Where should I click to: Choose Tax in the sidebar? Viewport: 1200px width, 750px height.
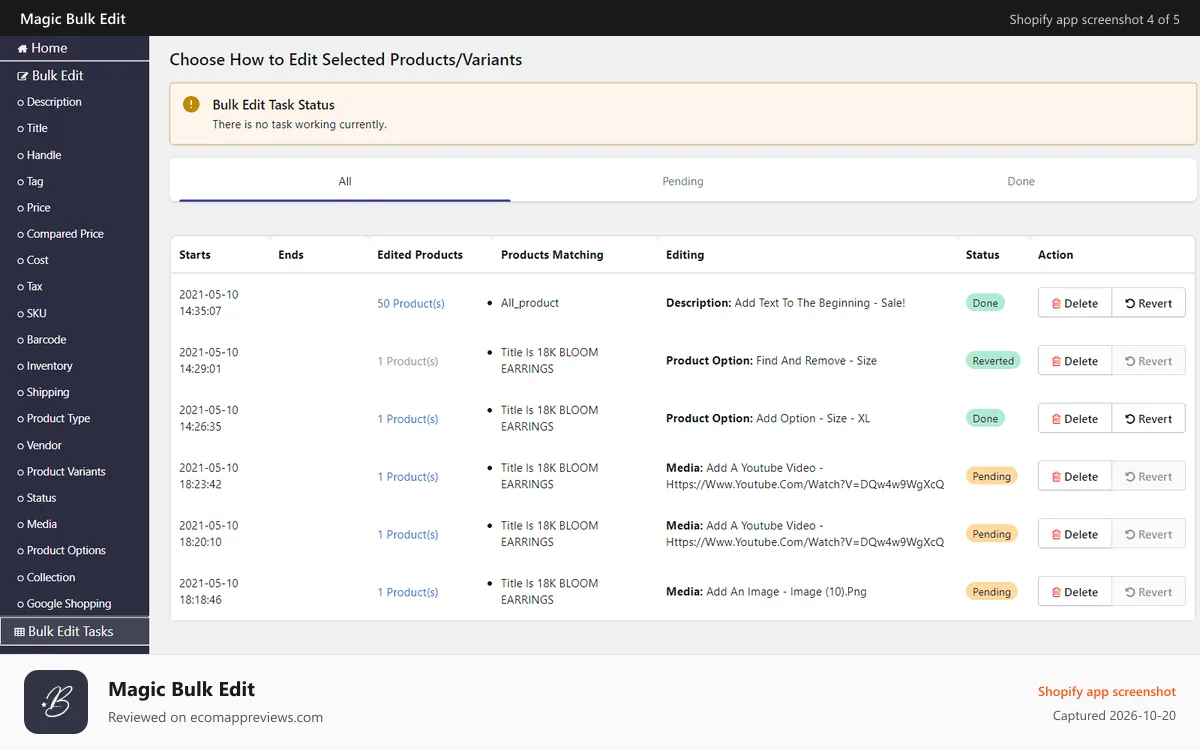(x=30, y=286)
